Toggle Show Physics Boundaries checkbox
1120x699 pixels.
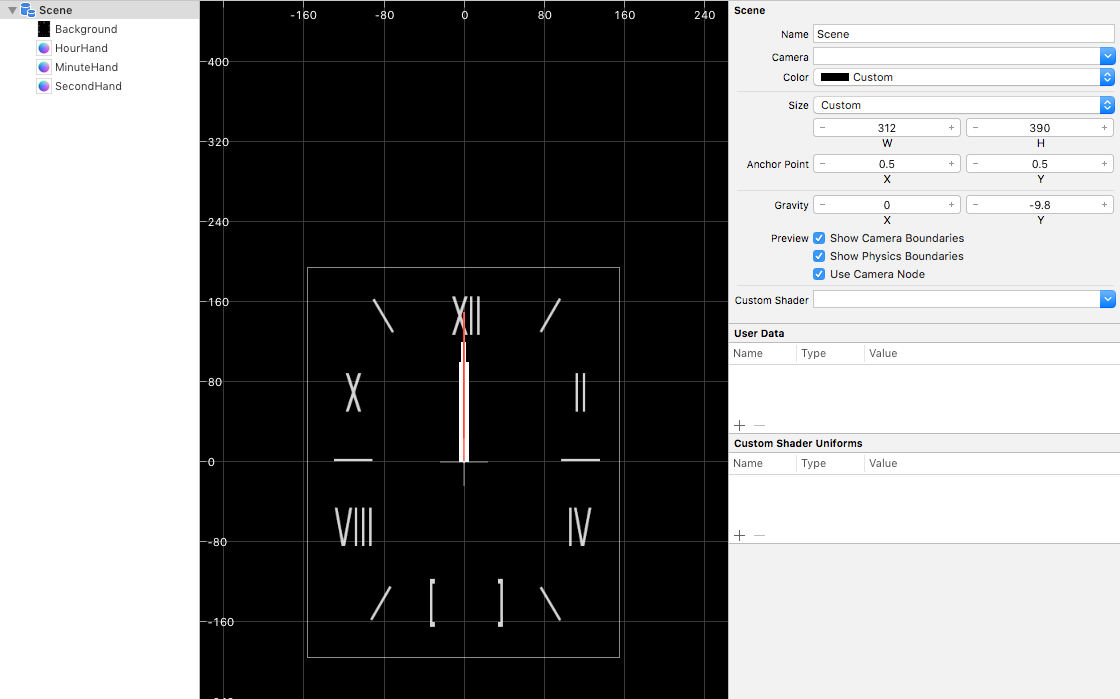[x=819, y=256]
